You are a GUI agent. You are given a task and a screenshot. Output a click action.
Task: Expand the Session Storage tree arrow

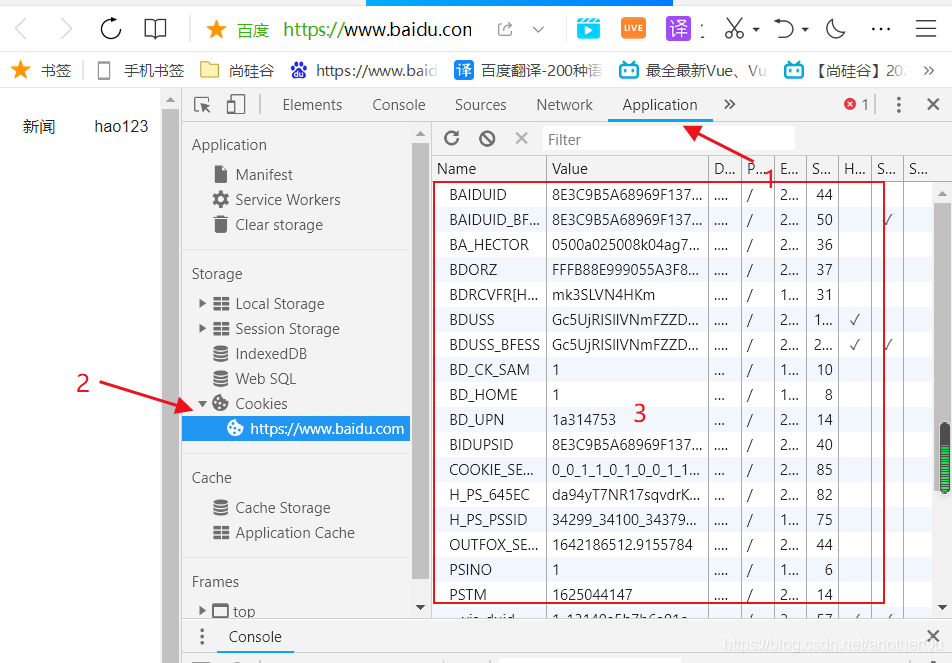tap(203, 328)
